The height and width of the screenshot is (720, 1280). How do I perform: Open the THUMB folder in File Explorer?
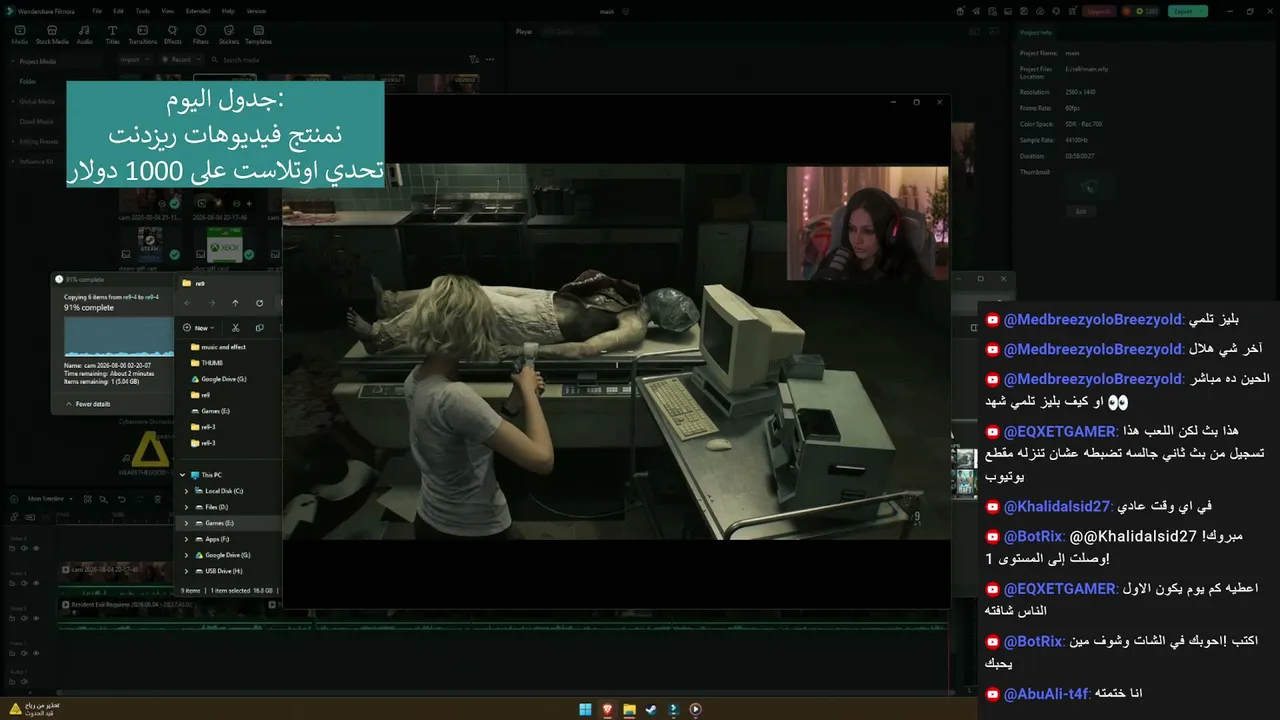206,363
